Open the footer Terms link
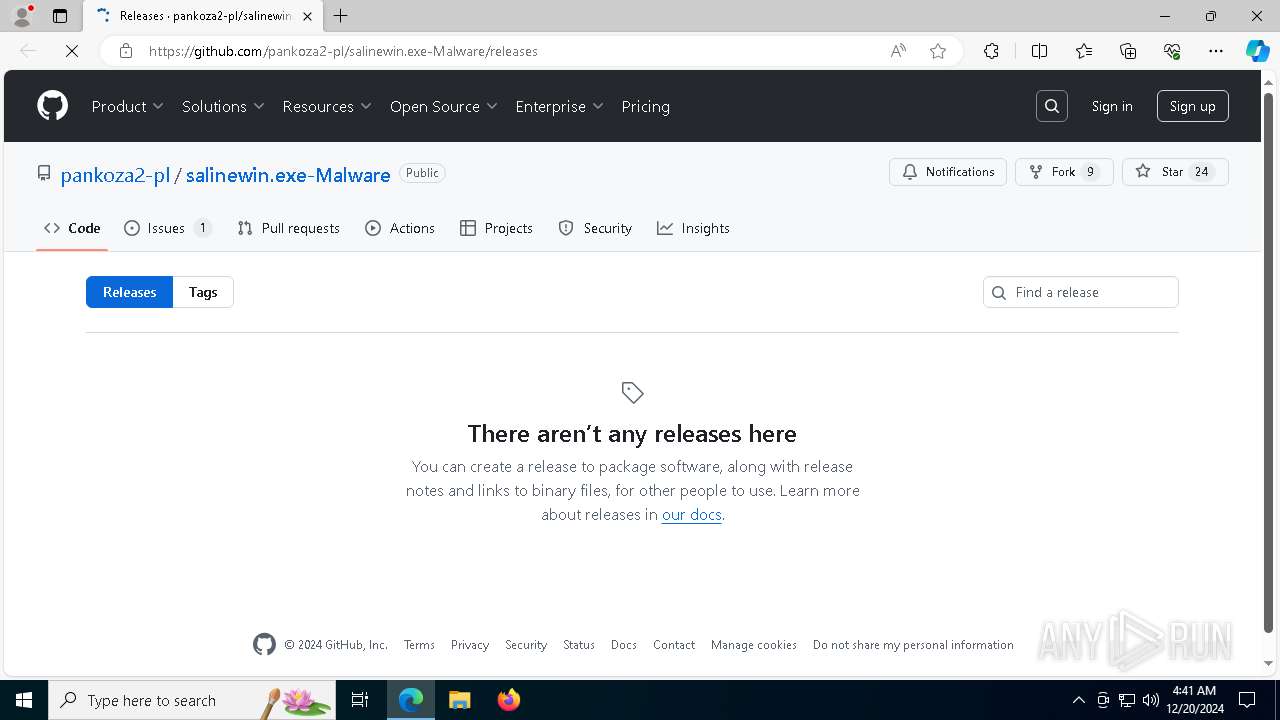 (x=419, y=645)
